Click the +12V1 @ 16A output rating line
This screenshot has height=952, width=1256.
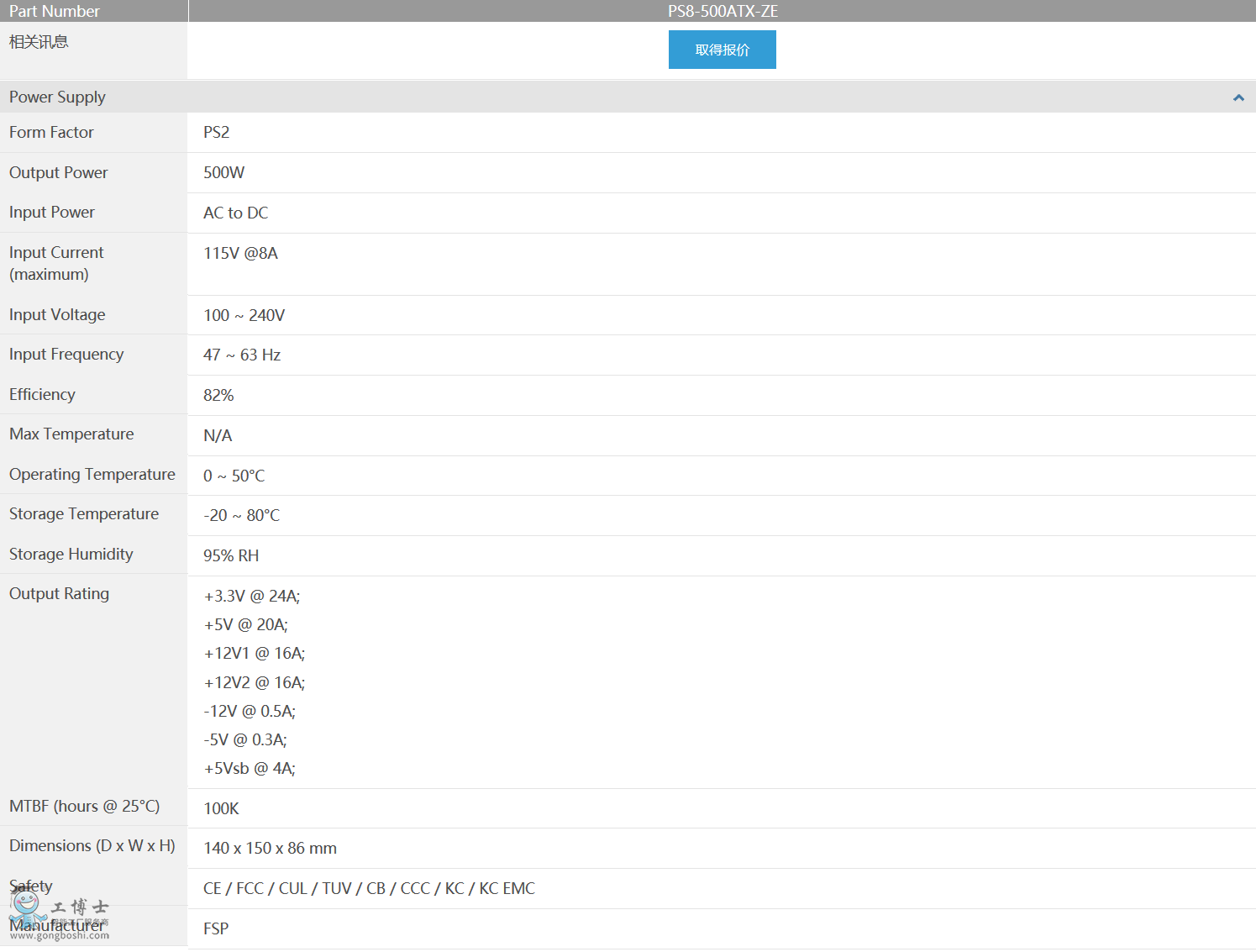[x=254, y=654]
